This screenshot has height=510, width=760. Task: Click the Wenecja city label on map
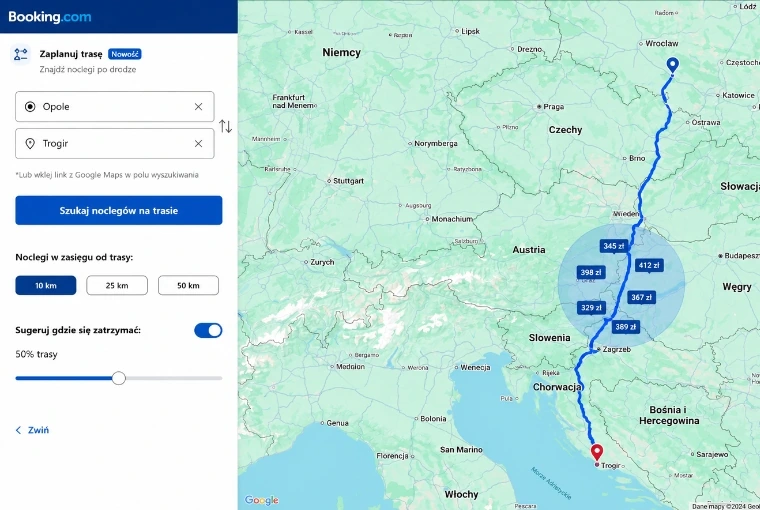pyautogui.click(x=475, y=367)
